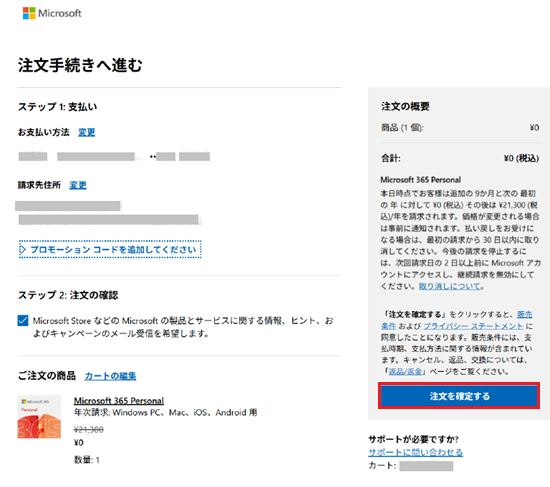Screen dimensions: 550x487
Task: Change the billing address (請求先住所 変更)
Action: (78, 185)
